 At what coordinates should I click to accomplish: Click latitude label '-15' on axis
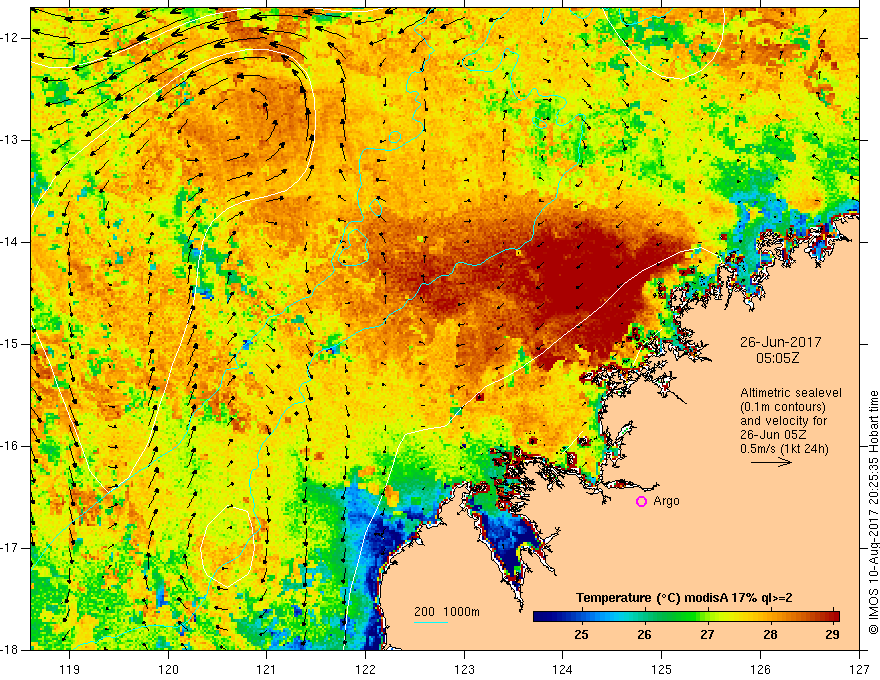11,344
